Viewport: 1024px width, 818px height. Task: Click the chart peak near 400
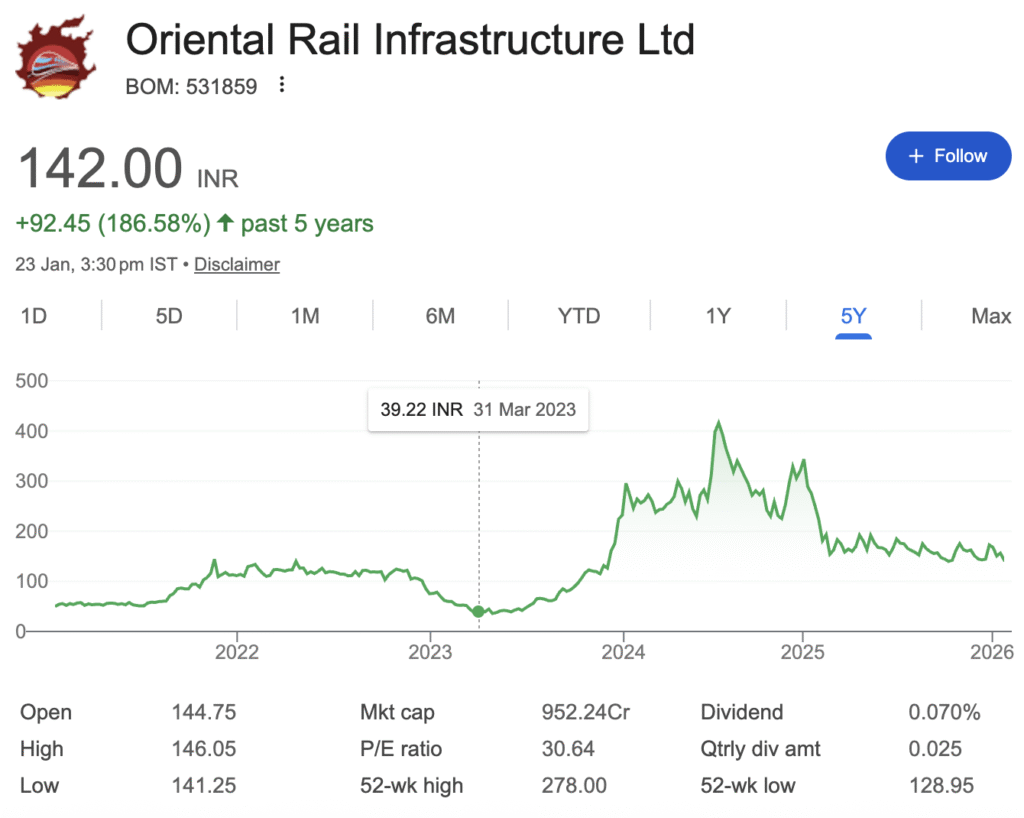[x=718, y=423]
